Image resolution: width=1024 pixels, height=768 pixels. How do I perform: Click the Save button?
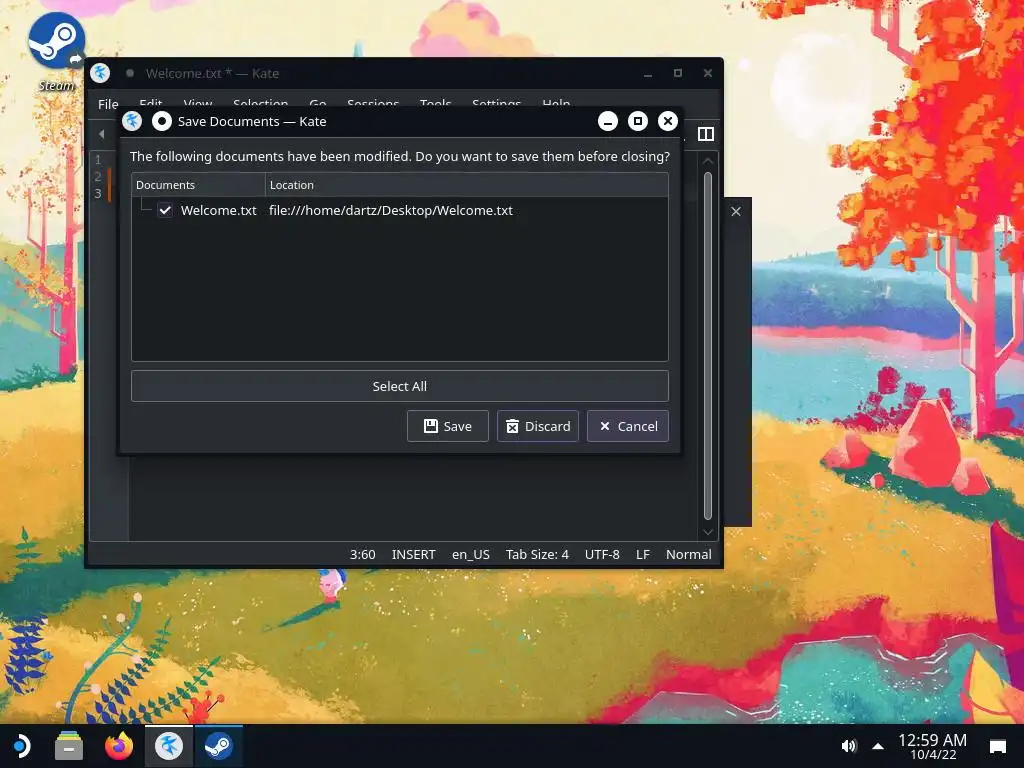coord(447,426)
